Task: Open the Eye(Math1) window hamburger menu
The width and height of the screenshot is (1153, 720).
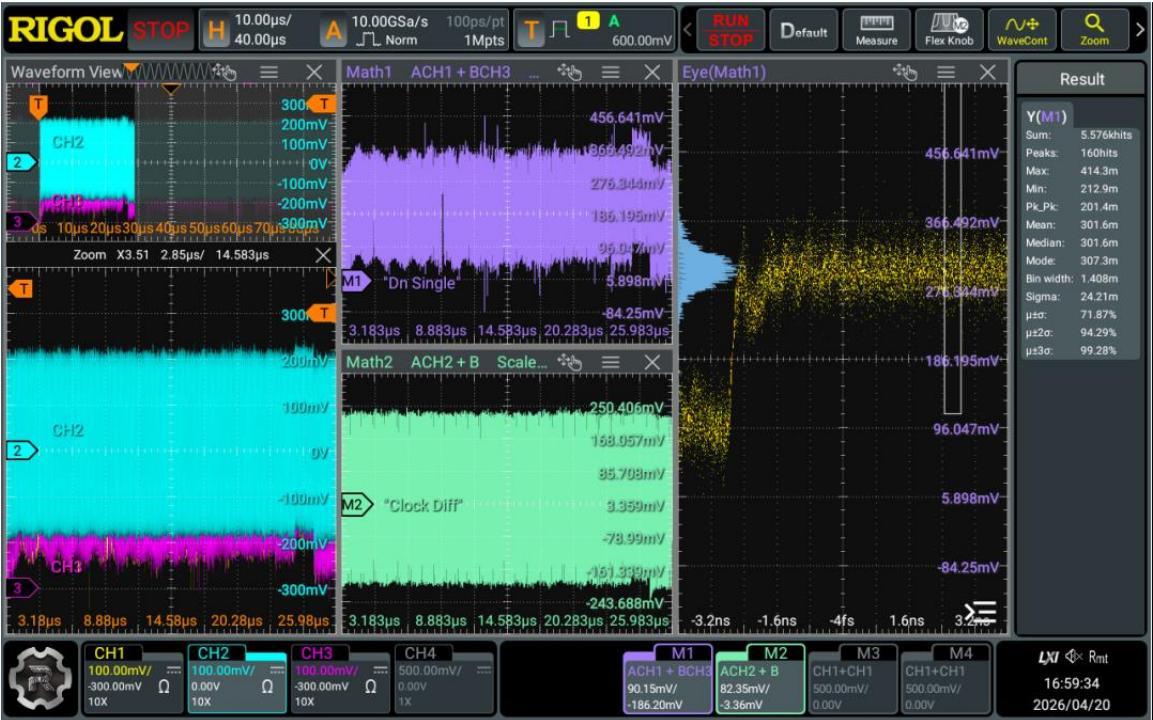Action: coord(946,71)
